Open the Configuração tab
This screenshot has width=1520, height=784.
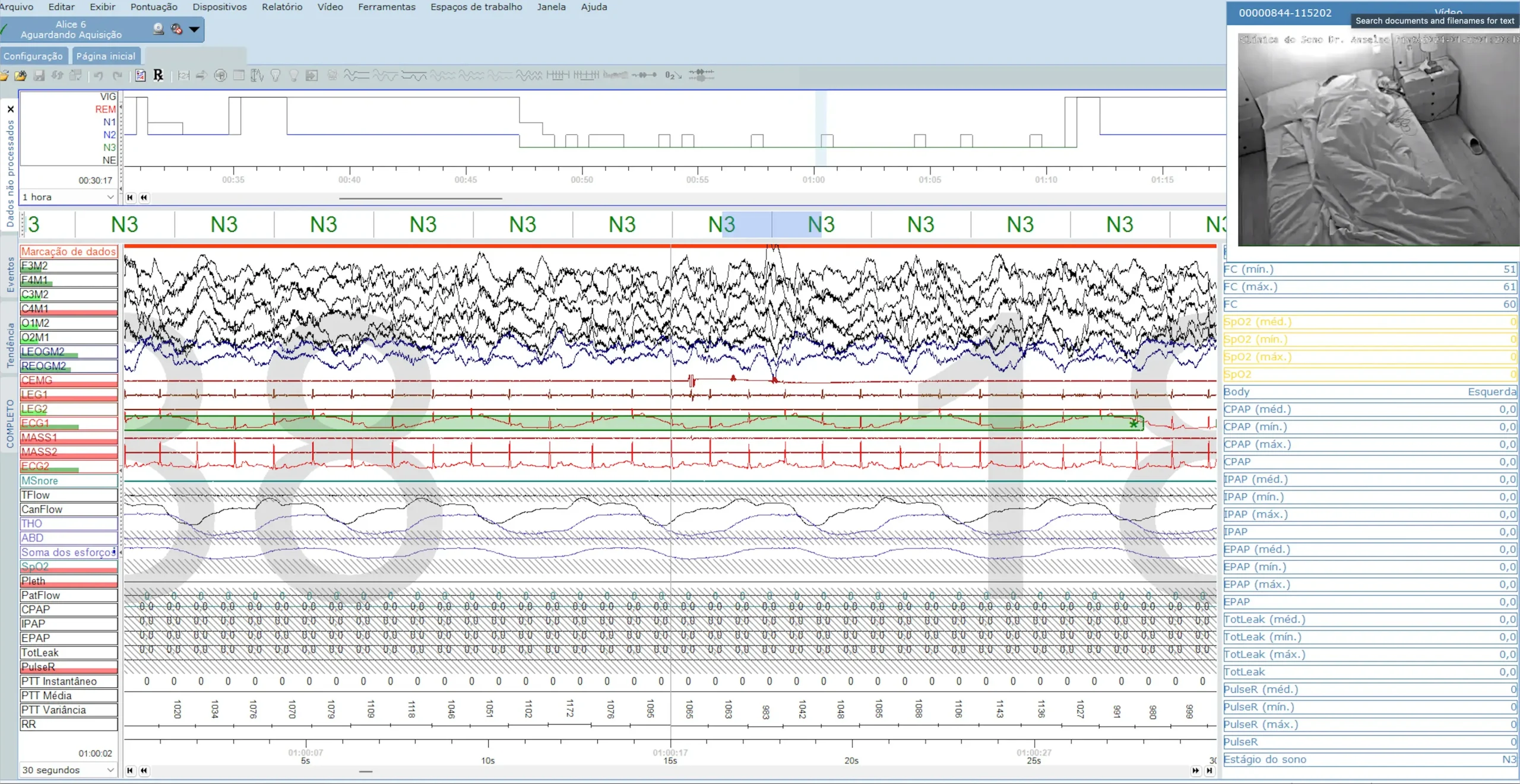coord(33,56)
